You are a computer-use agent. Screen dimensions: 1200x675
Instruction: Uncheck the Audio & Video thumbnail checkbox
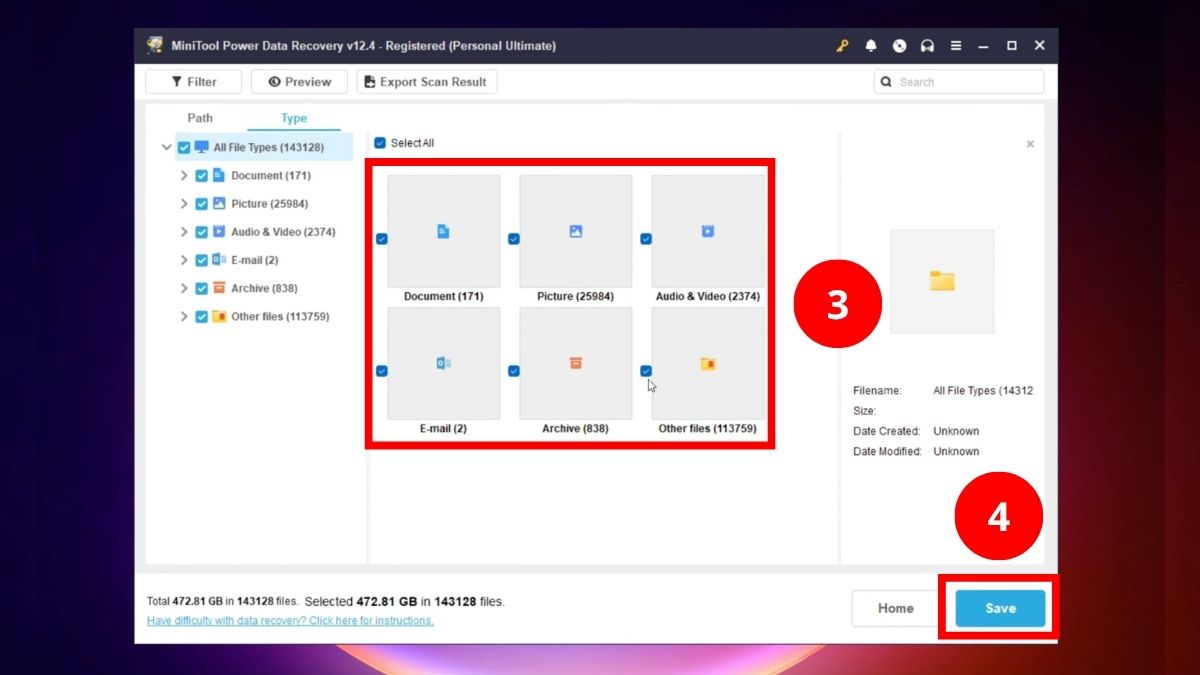click(645, 238)
